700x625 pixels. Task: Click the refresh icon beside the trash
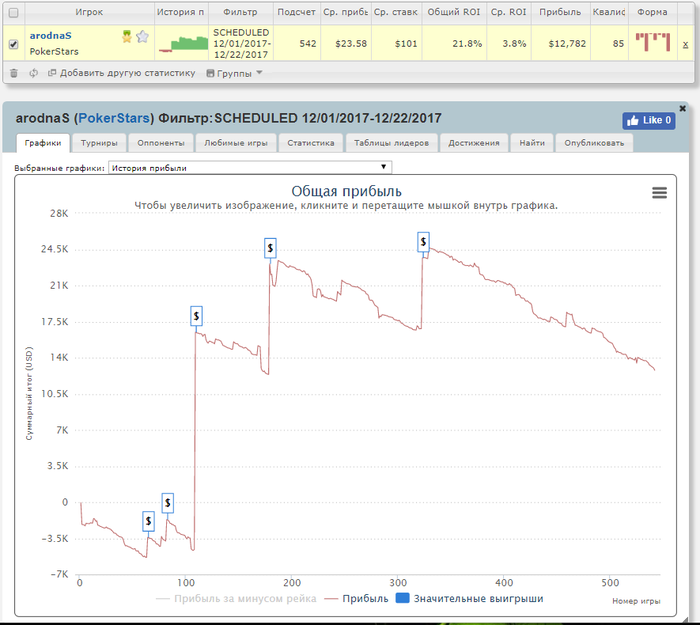point(33,73)
